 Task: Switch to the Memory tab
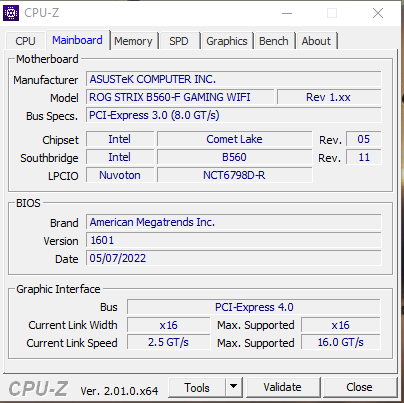click(x=133, y=41)
